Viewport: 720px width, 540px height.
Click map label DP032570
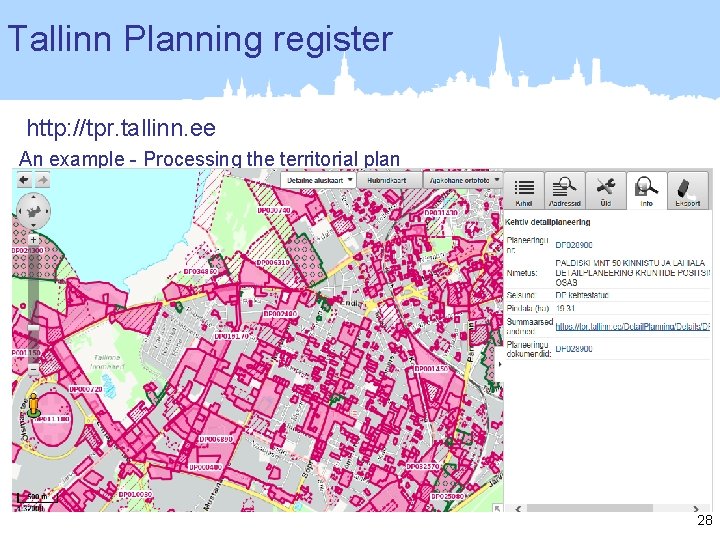[423, 467]
